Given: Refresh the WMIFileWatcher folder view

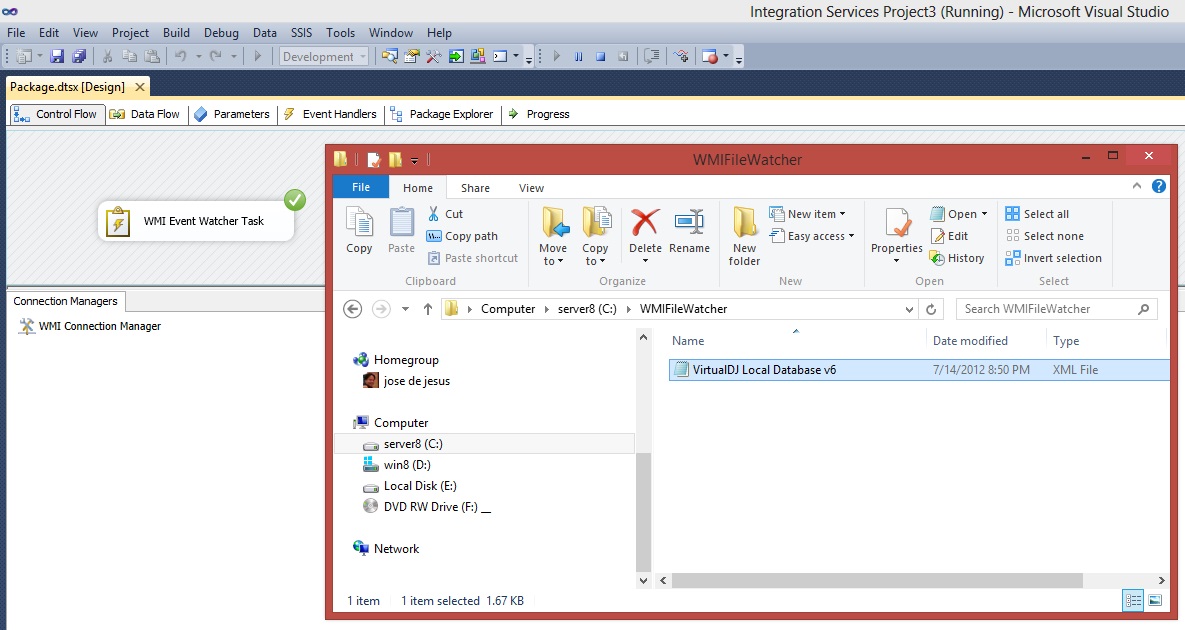Looking at the screenshot, I should 931,309.
